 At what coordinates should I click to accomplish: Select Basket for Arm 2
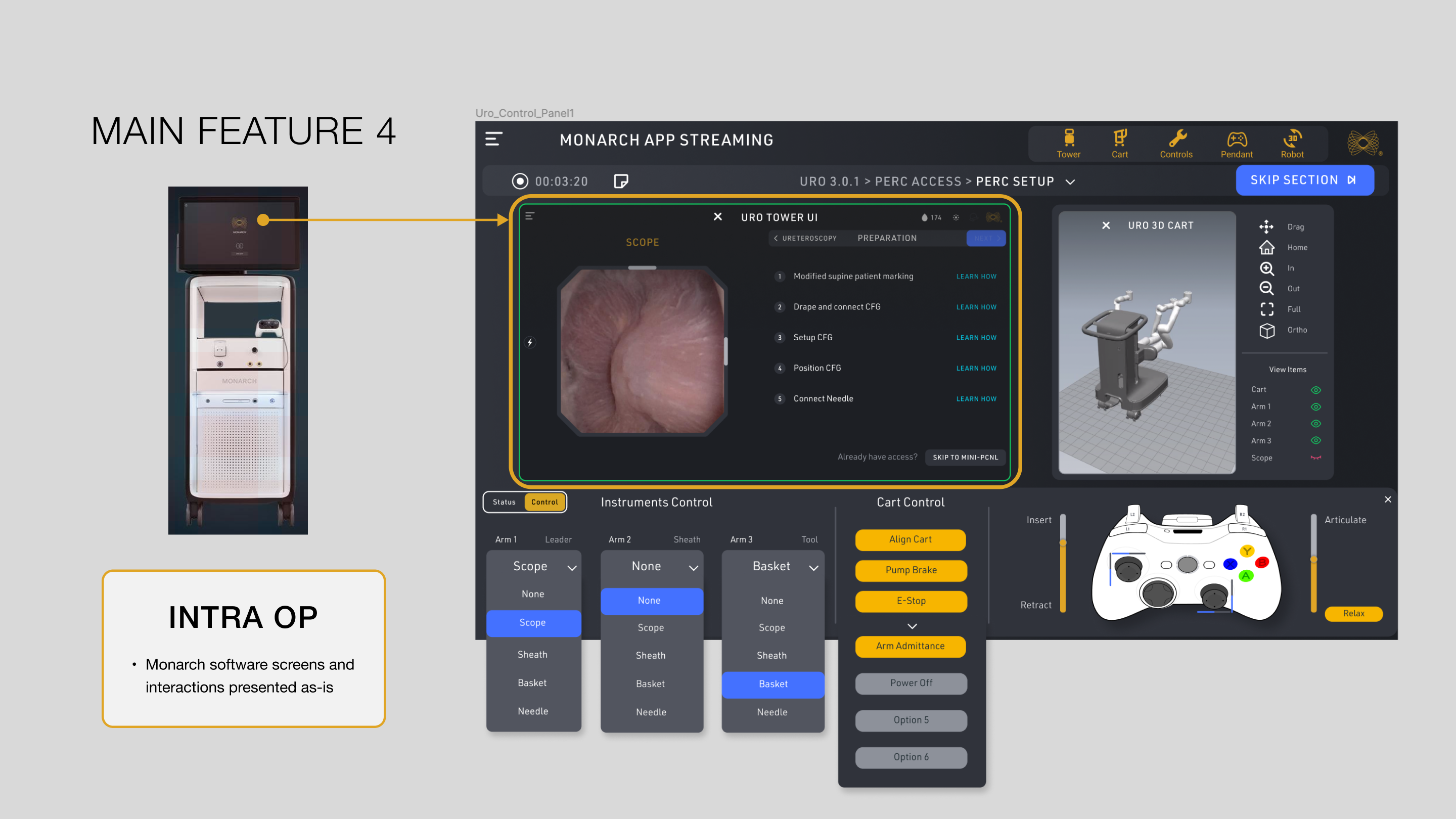[651, 684]
